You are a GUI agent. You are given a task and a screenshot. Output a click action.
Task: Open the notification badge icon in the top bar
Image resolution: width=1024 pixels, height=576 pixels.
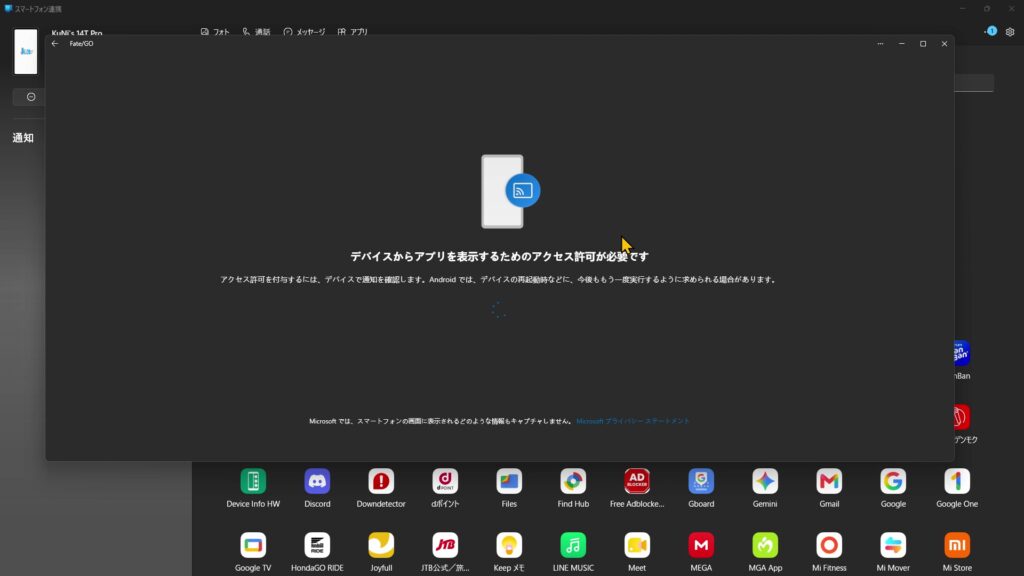[991, 31]
